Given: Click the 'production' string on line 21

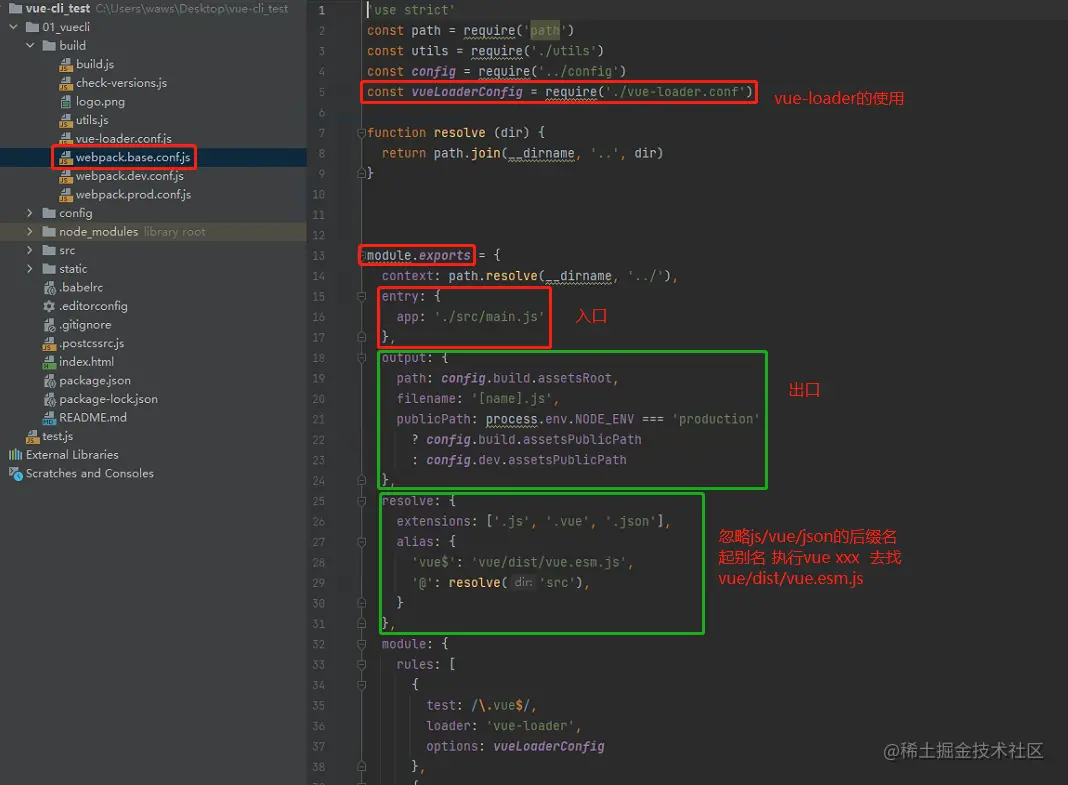Looking at the screenshot, I should click(715, 419).
